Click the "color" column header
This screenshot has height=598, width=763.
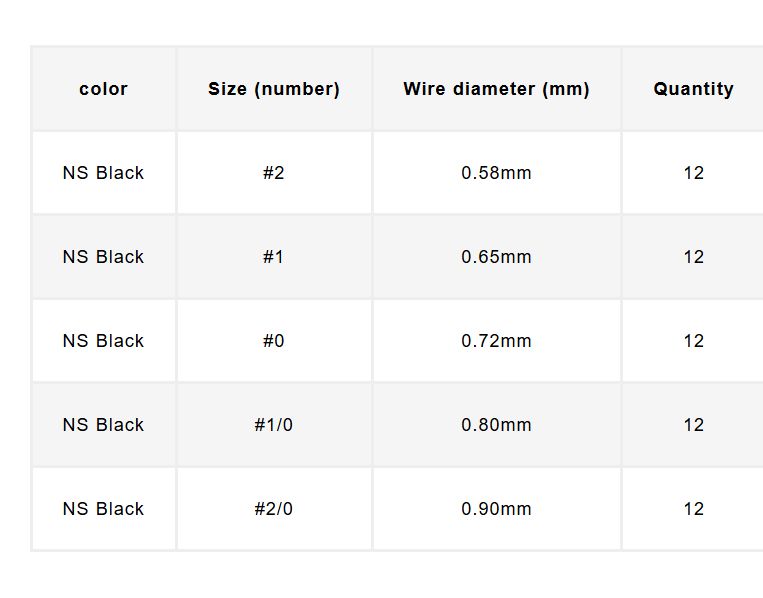(103, 89)
